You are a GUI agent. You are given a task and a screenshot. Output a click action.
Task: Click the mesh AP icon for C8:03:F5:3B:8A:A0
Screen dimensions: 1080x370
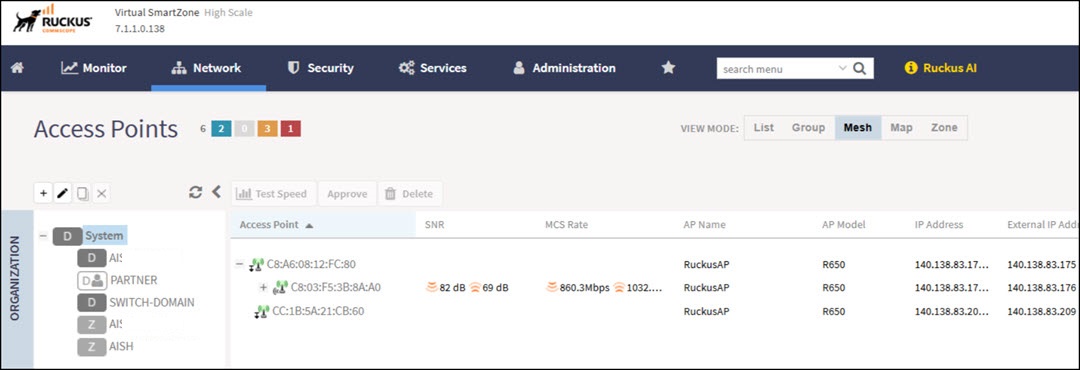(x=280, y=287)
